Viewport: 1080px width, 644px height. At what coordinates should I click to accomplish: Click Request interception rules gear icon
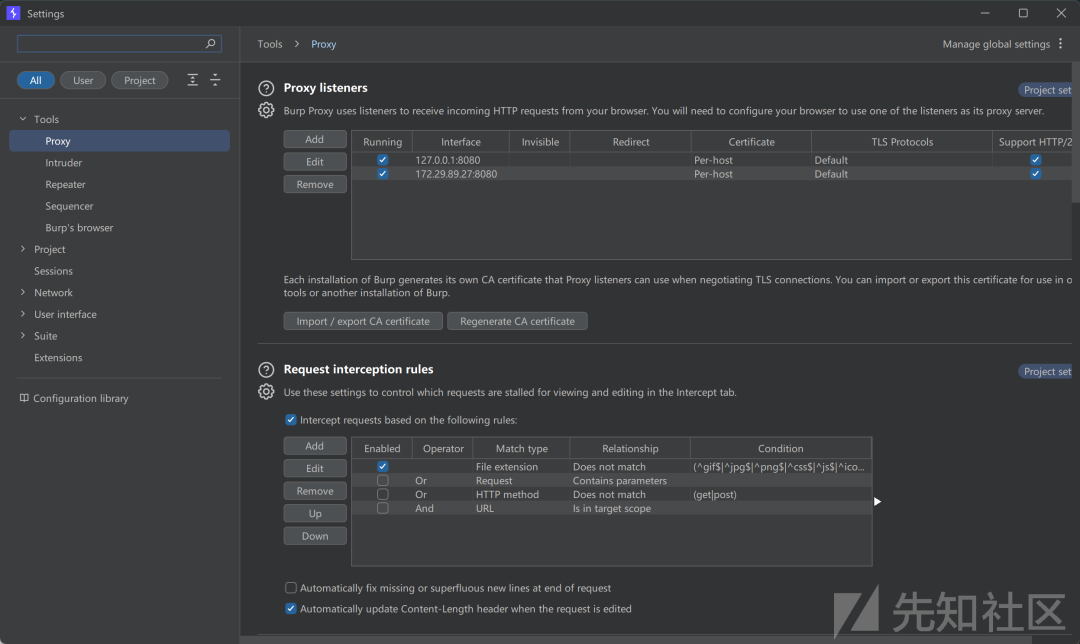[266, 392]
